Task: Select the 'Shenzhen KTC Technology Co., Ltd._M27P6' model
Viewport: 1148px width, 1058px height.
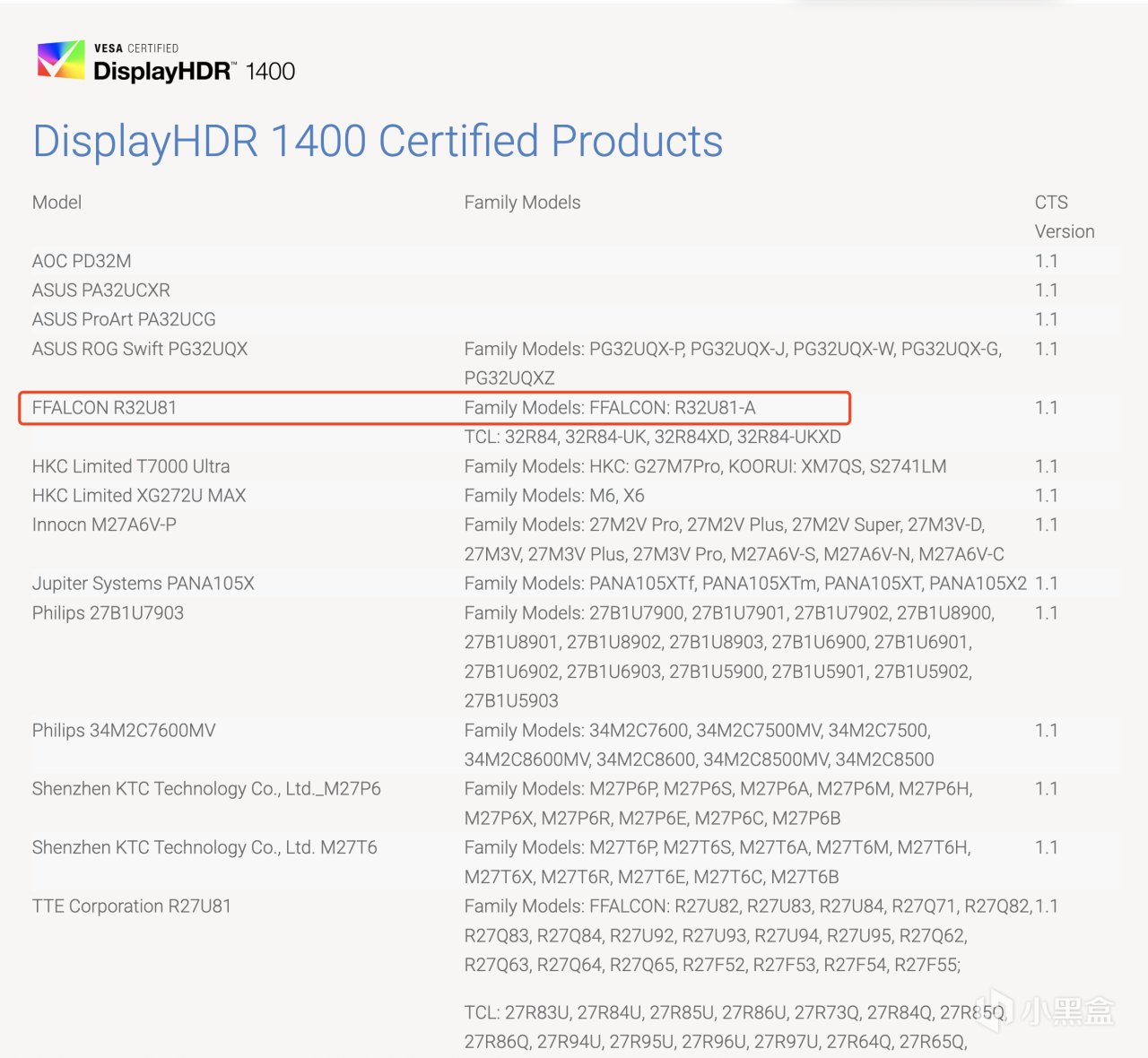Action: 206,789
